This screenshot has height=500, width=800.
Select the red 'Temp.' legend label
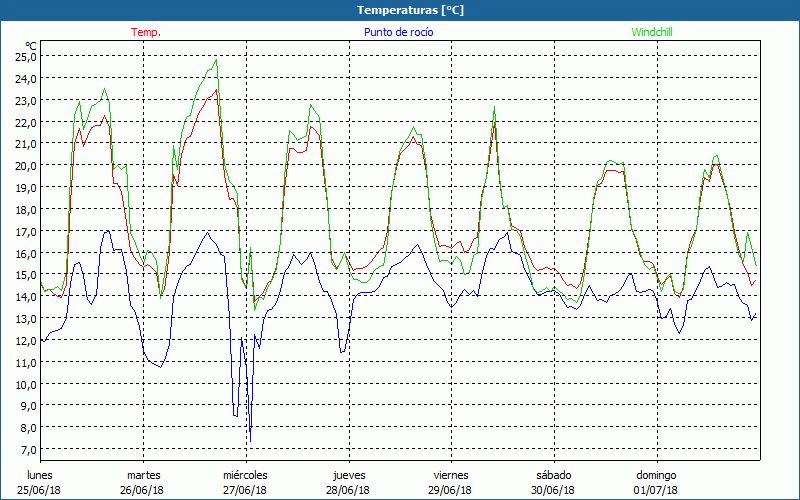pyautogui.click(x=146, y=32)
